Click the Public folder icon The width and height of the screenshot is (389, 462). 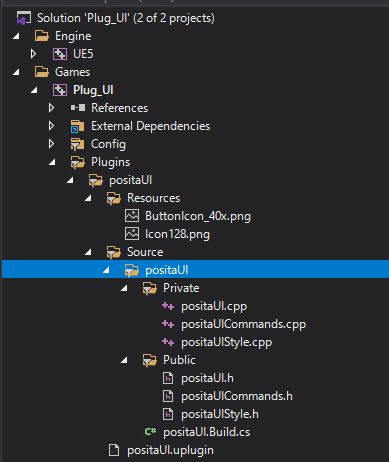150,360
